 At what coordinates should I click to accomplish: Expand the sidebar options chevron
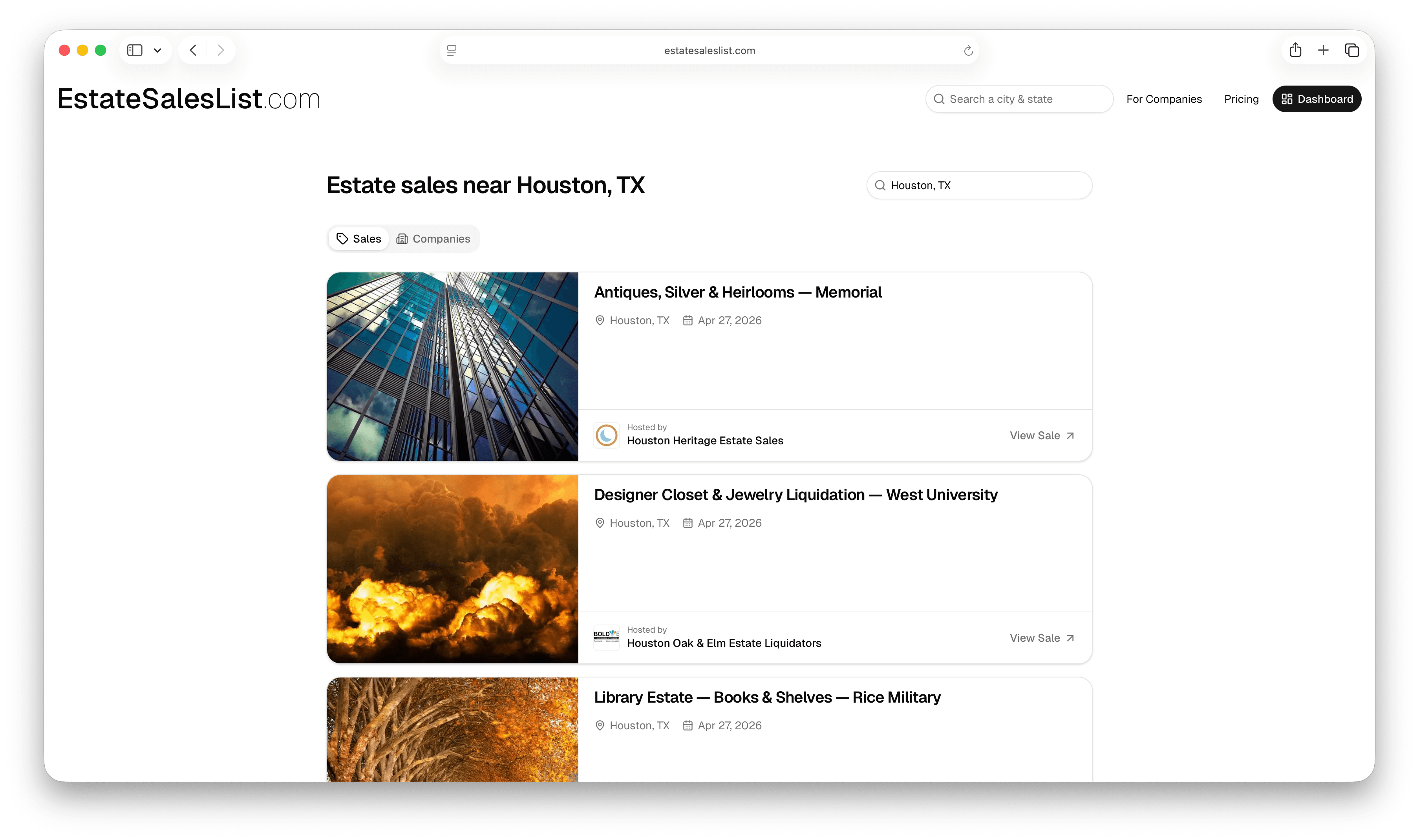point(158,50)
